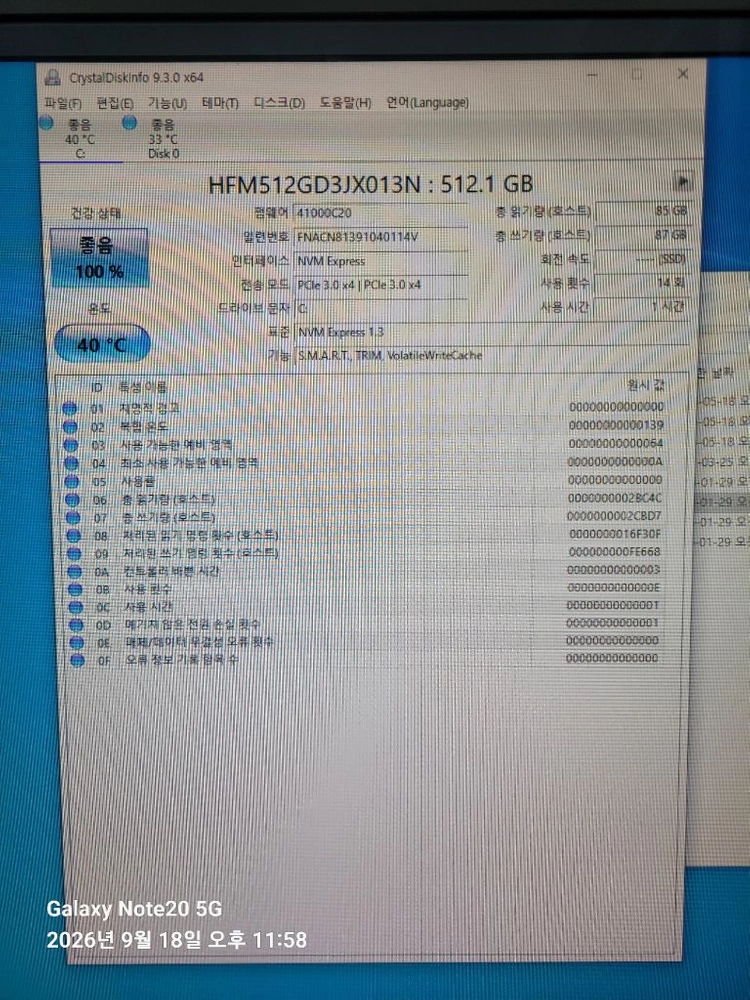Click the status dot for attribute 0A
The image size is (750, 1000).
point(75,571)
